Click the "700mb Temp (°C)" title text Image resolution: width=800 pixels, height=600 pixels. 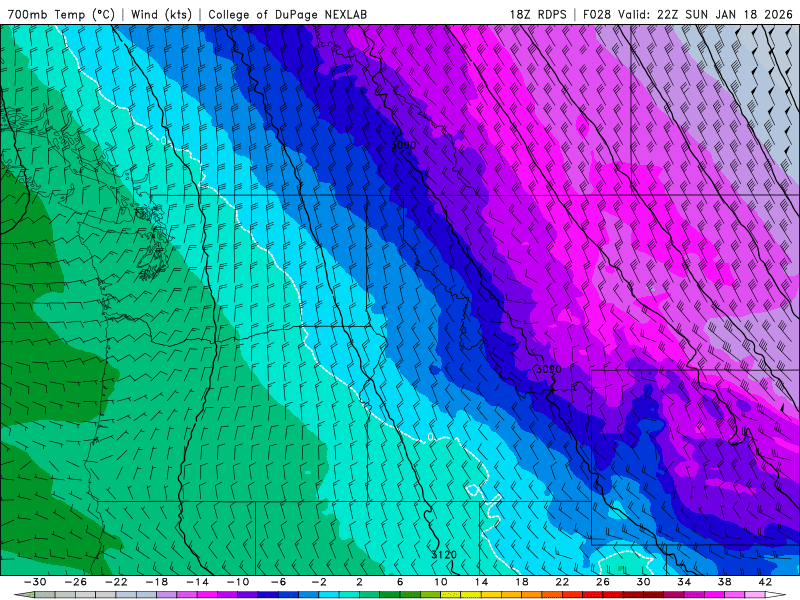coord(61,14)
